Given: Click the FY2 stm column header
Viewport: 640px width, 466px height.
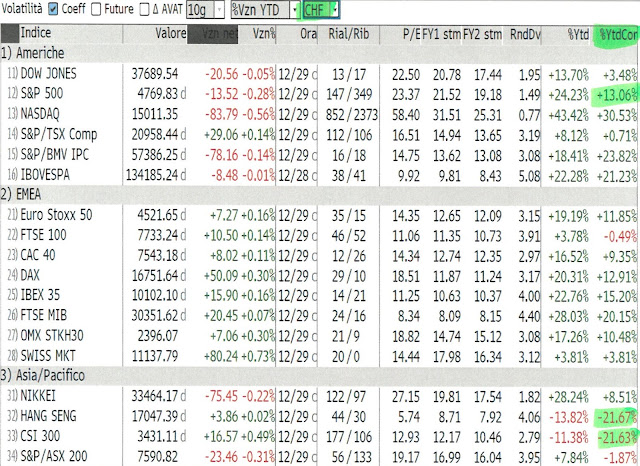Looking at the screenshot, I should 482,34.
